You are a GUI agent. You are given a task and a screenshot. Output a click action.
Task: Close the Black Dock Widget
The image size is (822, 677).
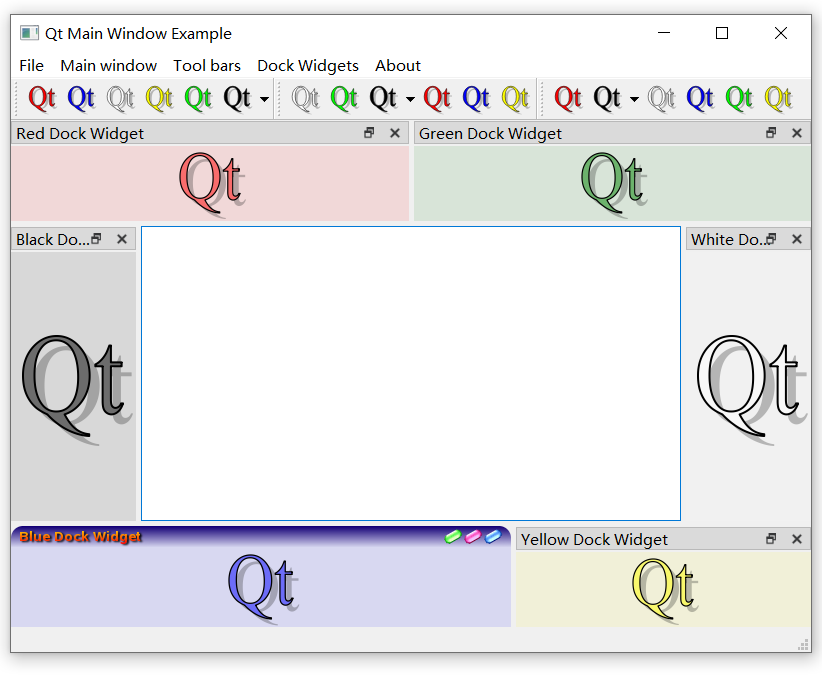coord(121,238)
